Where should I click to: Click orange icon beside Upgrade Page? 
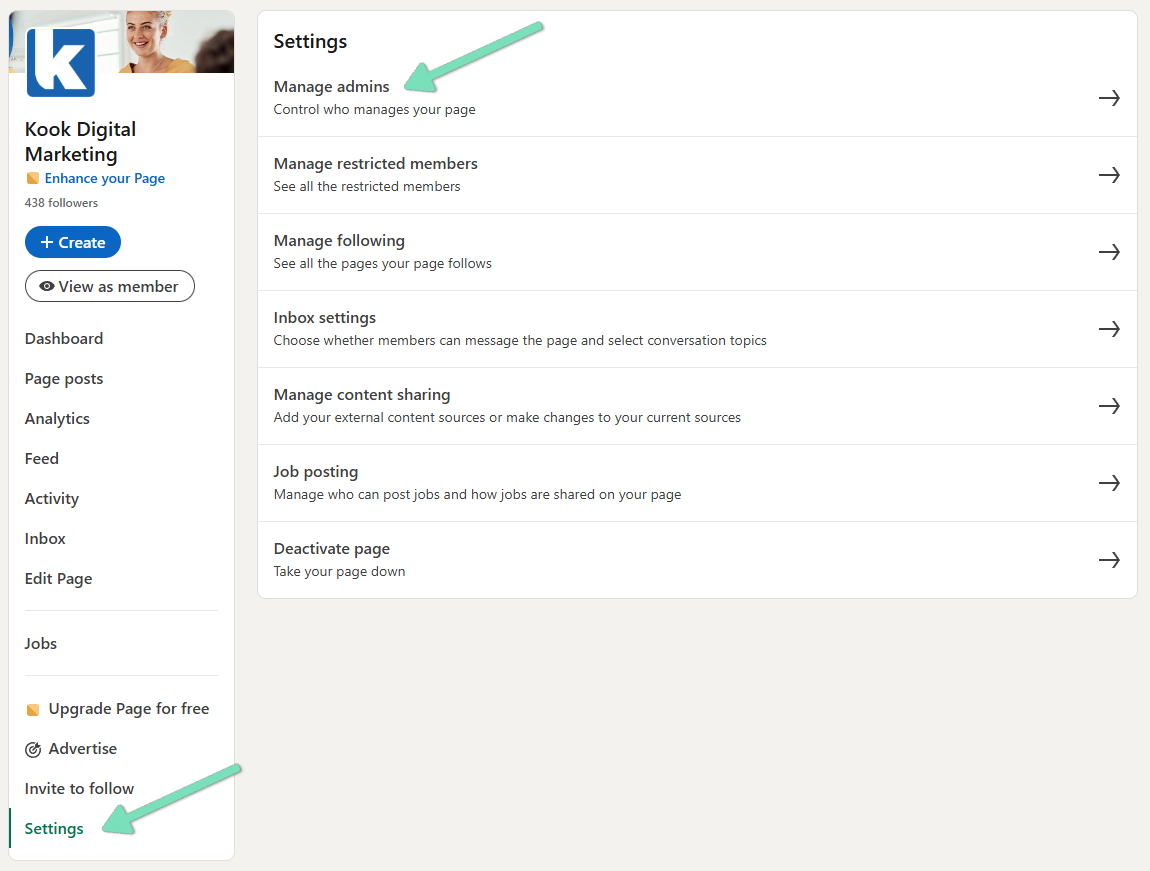(33, 709)
